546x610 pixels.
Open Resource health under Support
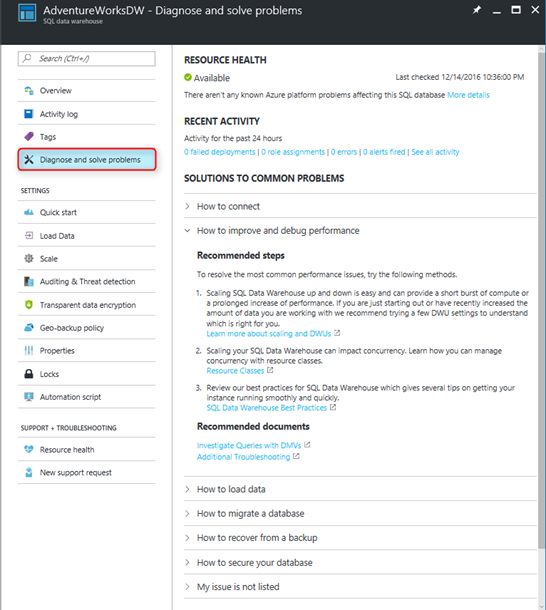tap(86, 449)
